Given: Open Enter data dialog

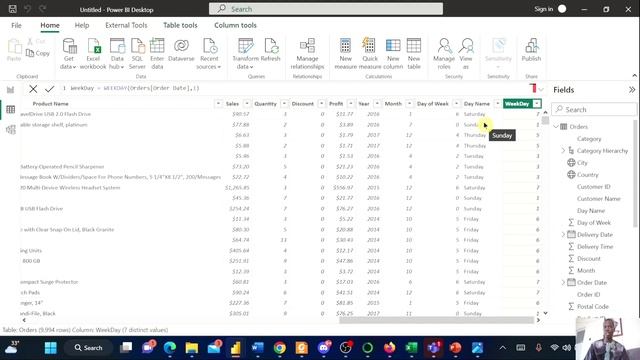Looking at the screenshot, I should click(x=157, y=54).
